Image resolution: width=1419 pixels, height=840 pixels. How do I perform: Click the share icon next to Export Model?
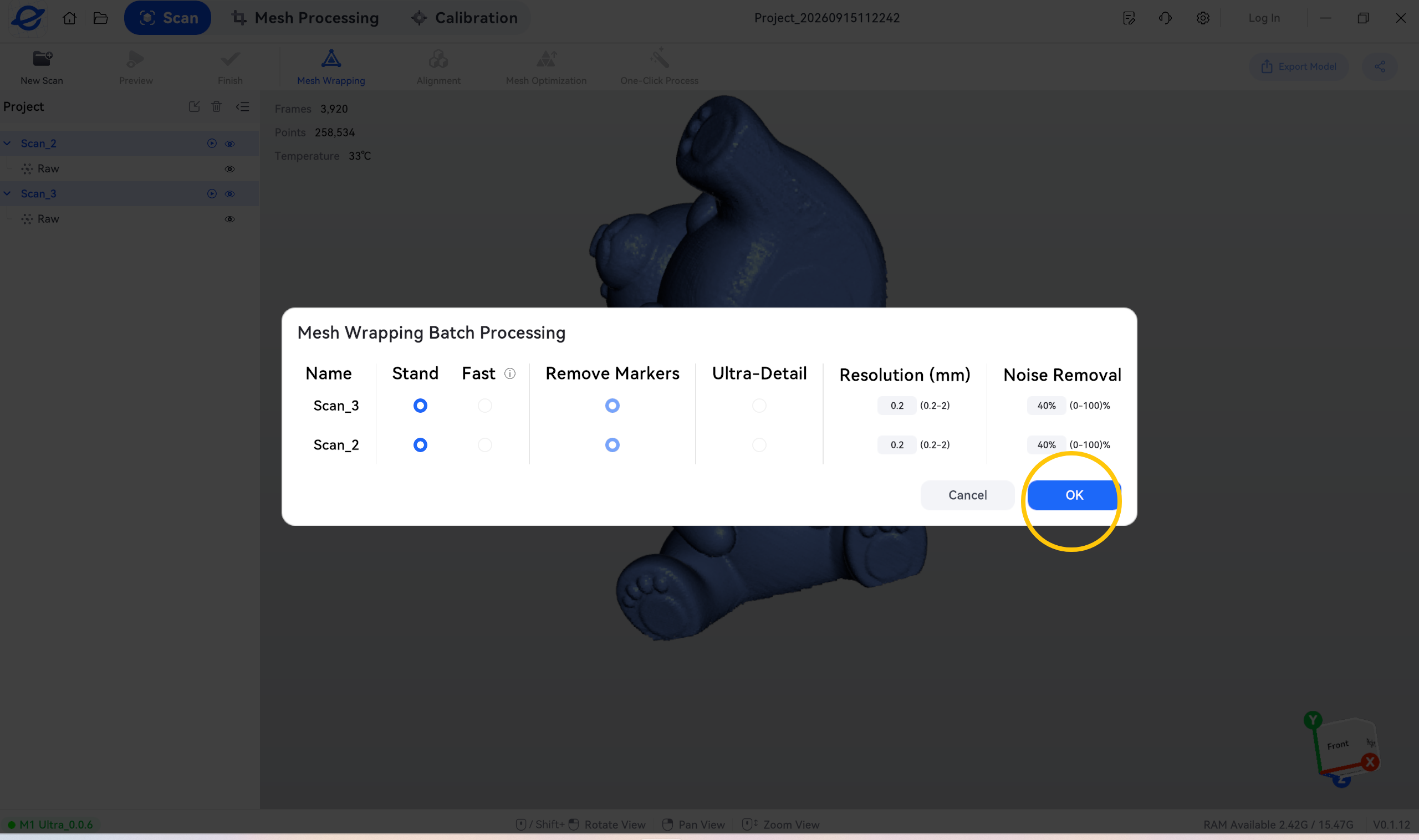(x=1380, y=67)
